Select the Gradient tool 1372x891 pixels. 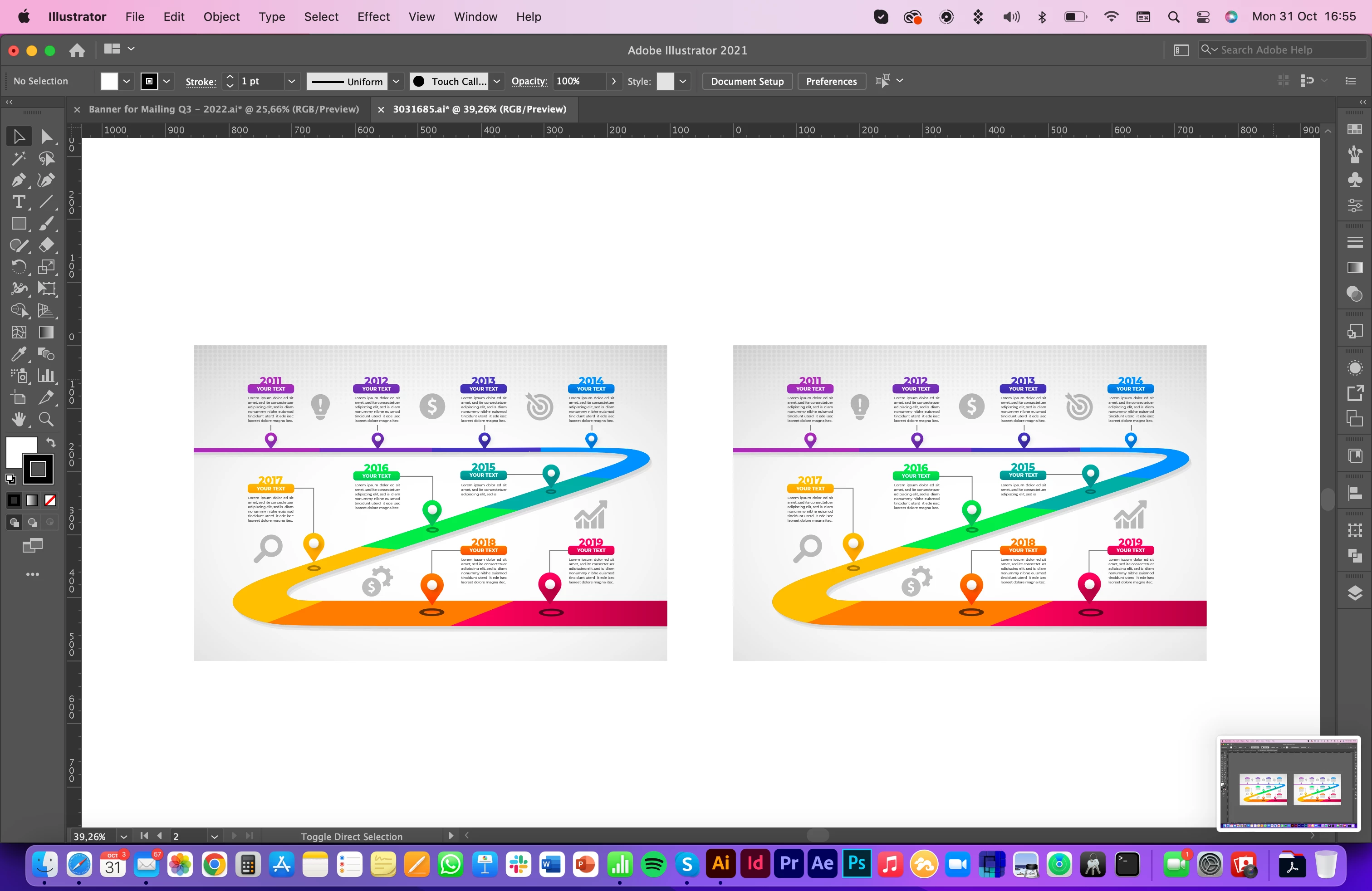tap(46, 332)
